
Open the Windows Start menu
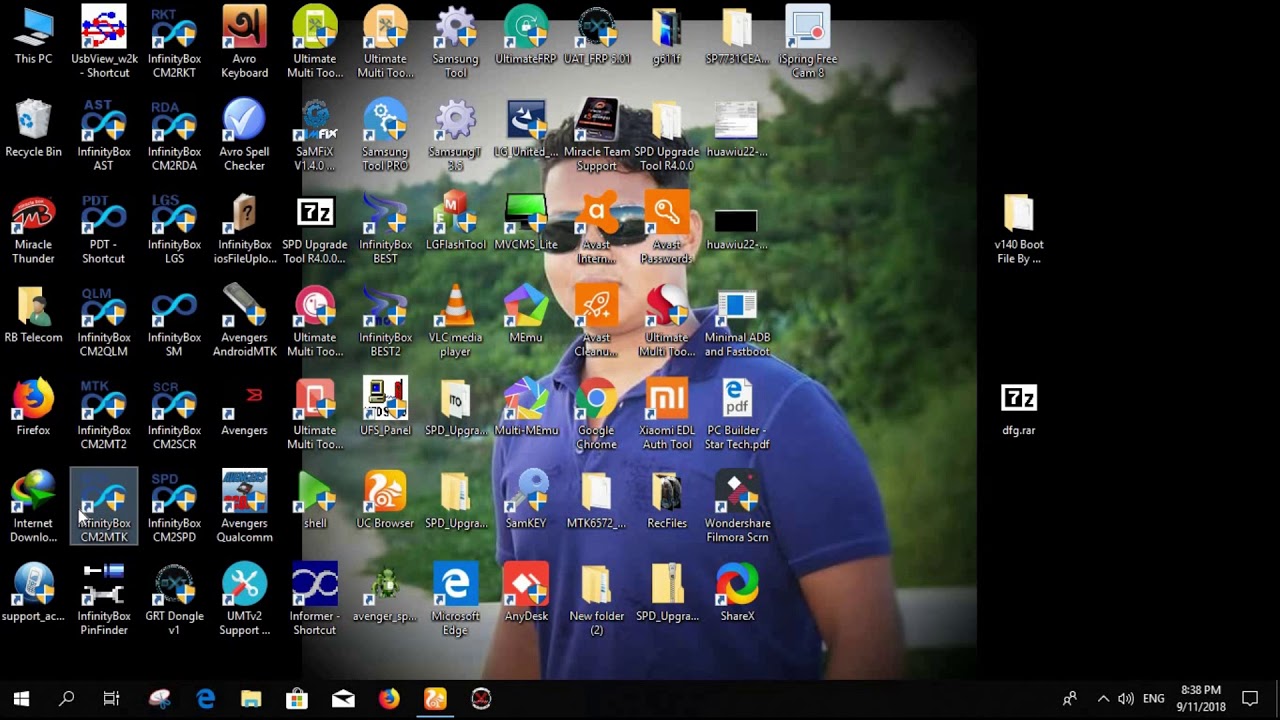click(x=21, y=699)
